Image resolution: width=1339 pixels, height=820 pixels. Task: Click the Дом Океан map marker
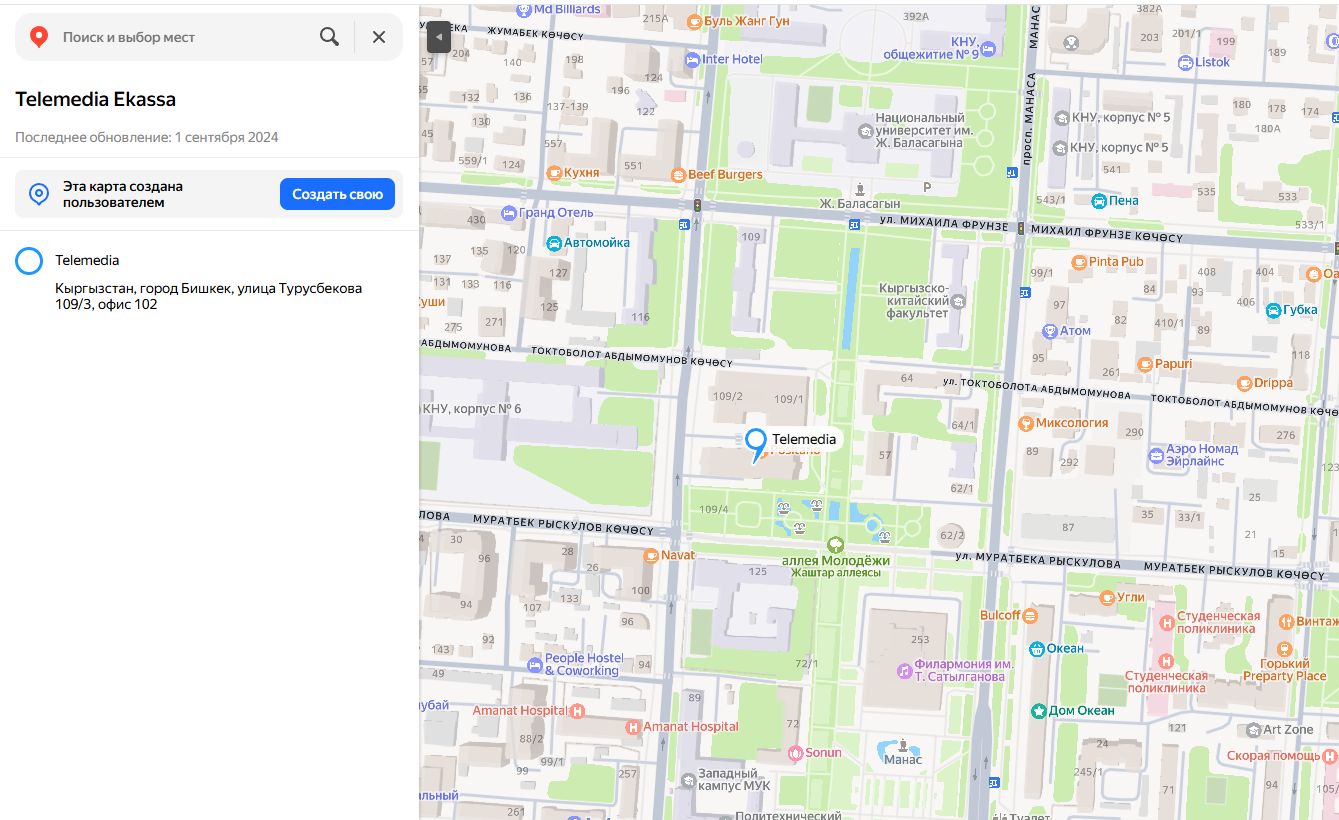coord(1039,711)
